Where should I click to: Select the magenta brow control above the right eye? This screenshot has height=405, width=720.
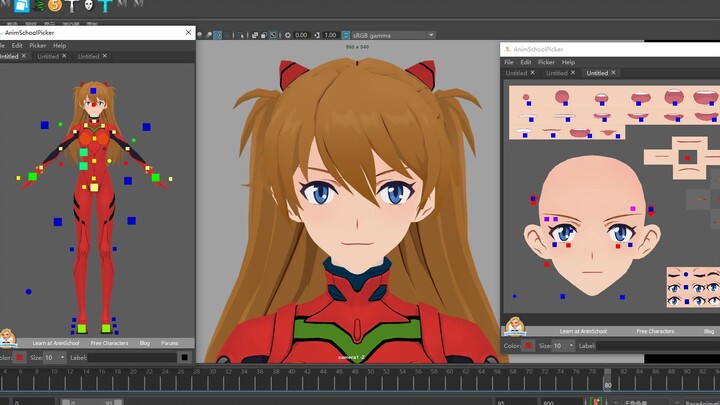pos(633,208)
